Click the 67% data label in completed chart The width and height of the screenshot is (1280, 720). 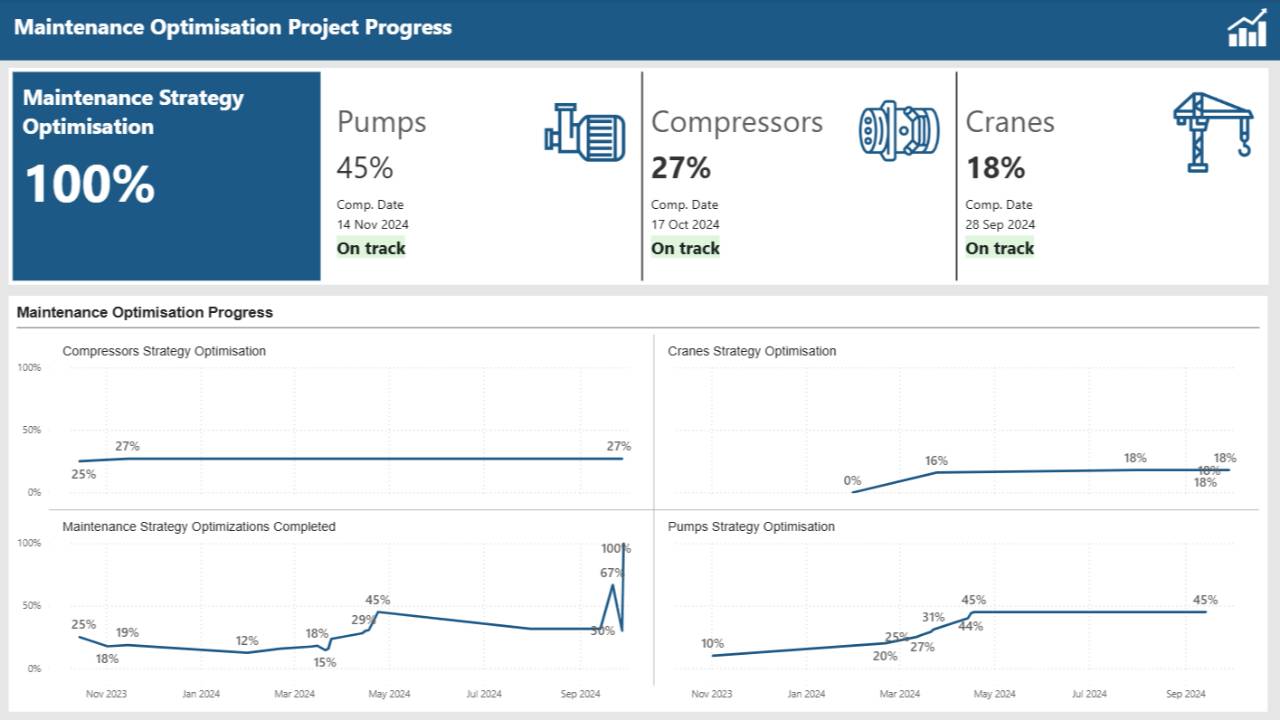[612, 573]
